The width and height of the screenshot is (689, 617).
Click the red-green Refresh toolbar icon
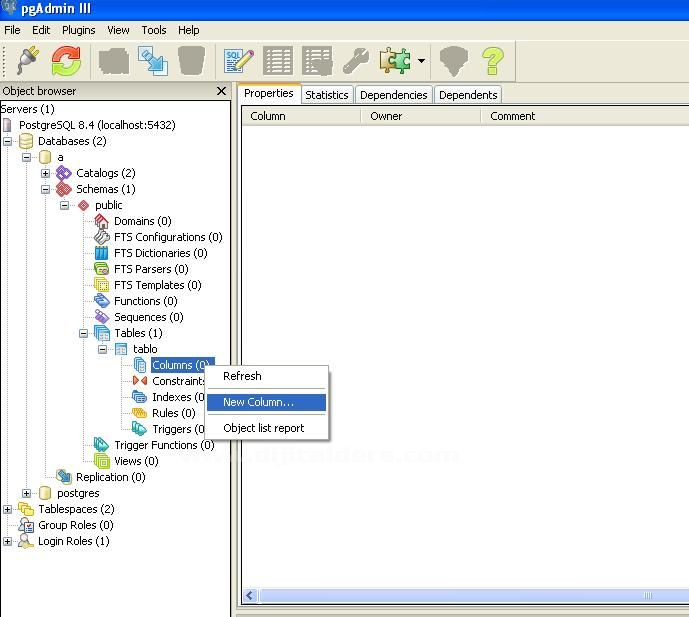[x=66, y=61]
